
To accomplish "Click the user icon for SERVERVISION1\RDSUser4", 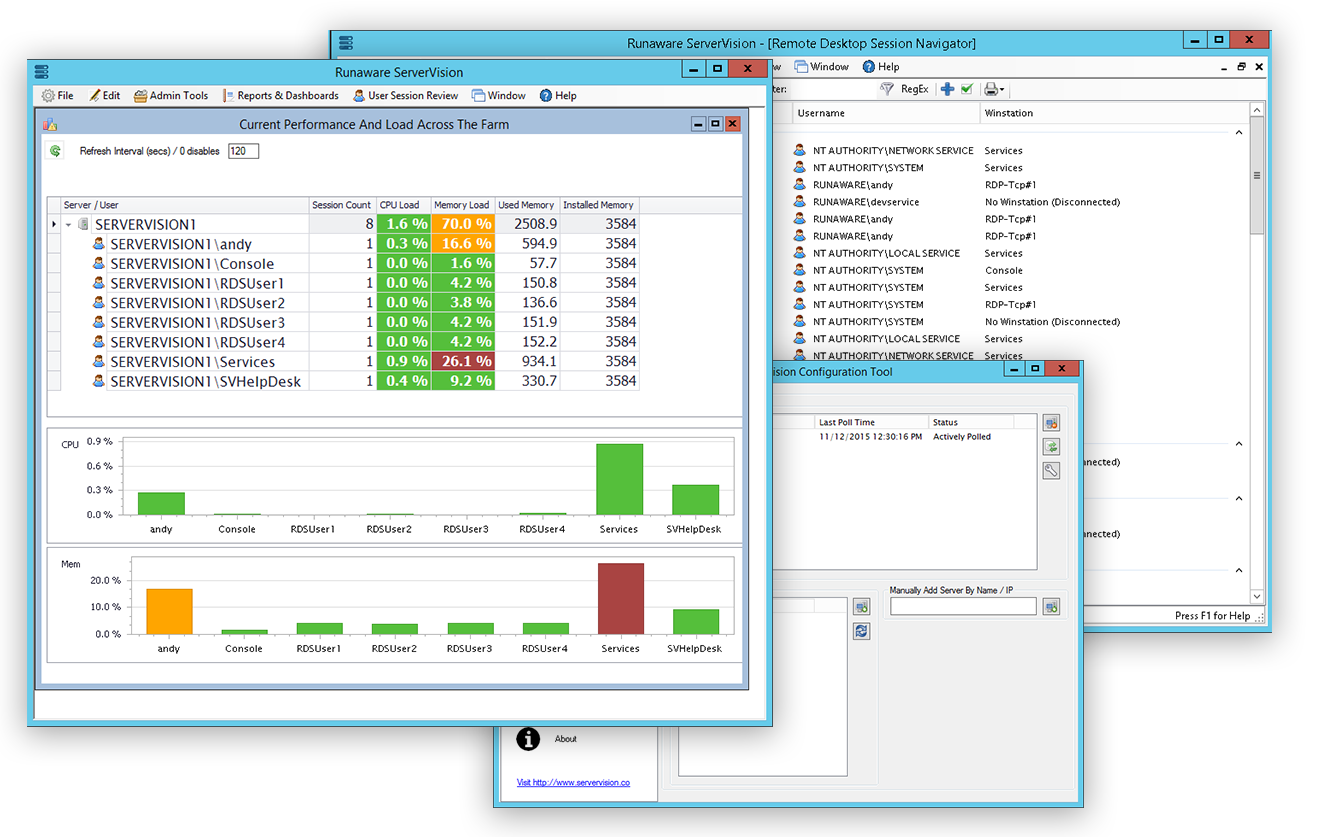I will (99, 342).
